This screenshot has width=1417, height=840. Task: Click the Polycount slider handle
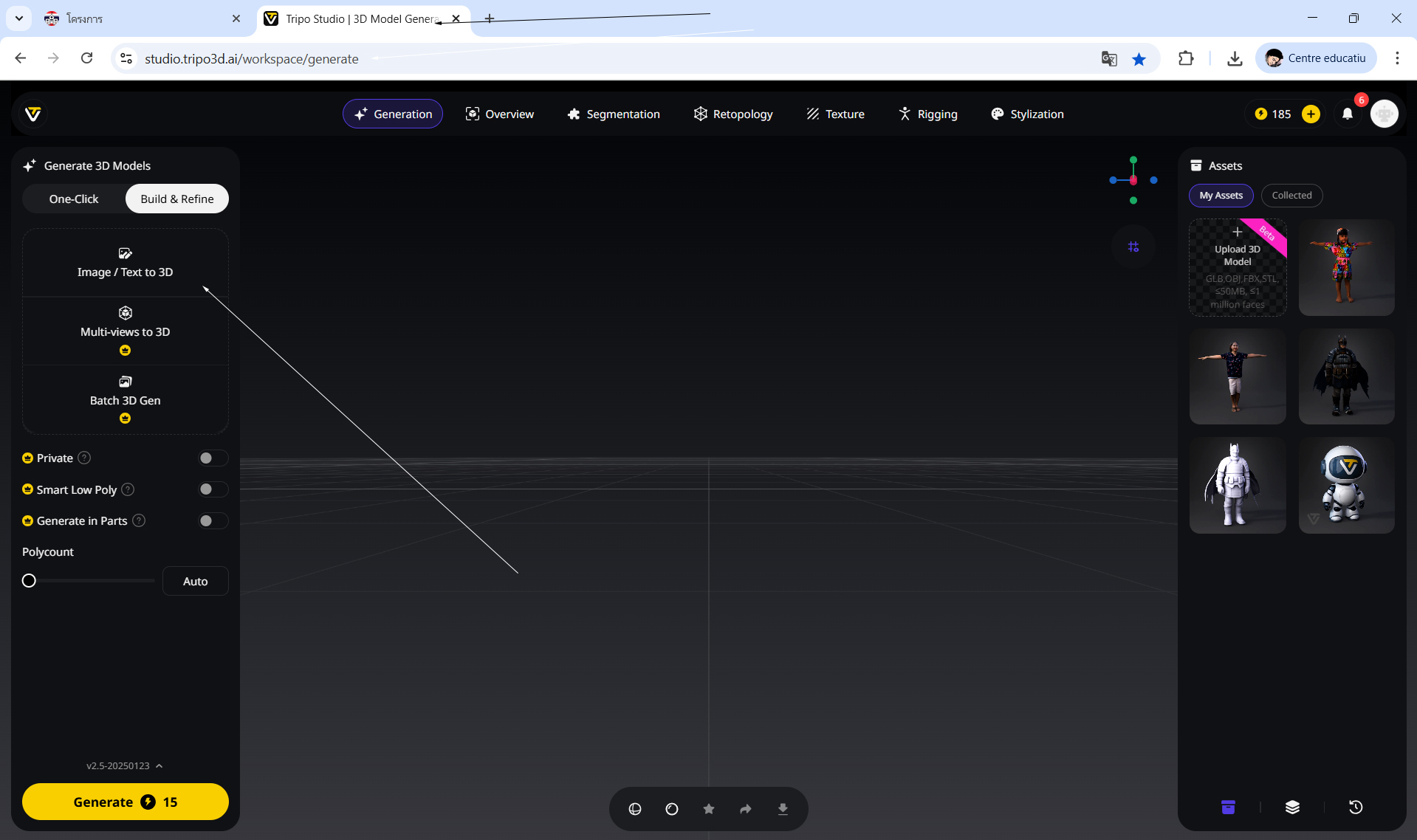pyautogui.click(x=29, y=581)
